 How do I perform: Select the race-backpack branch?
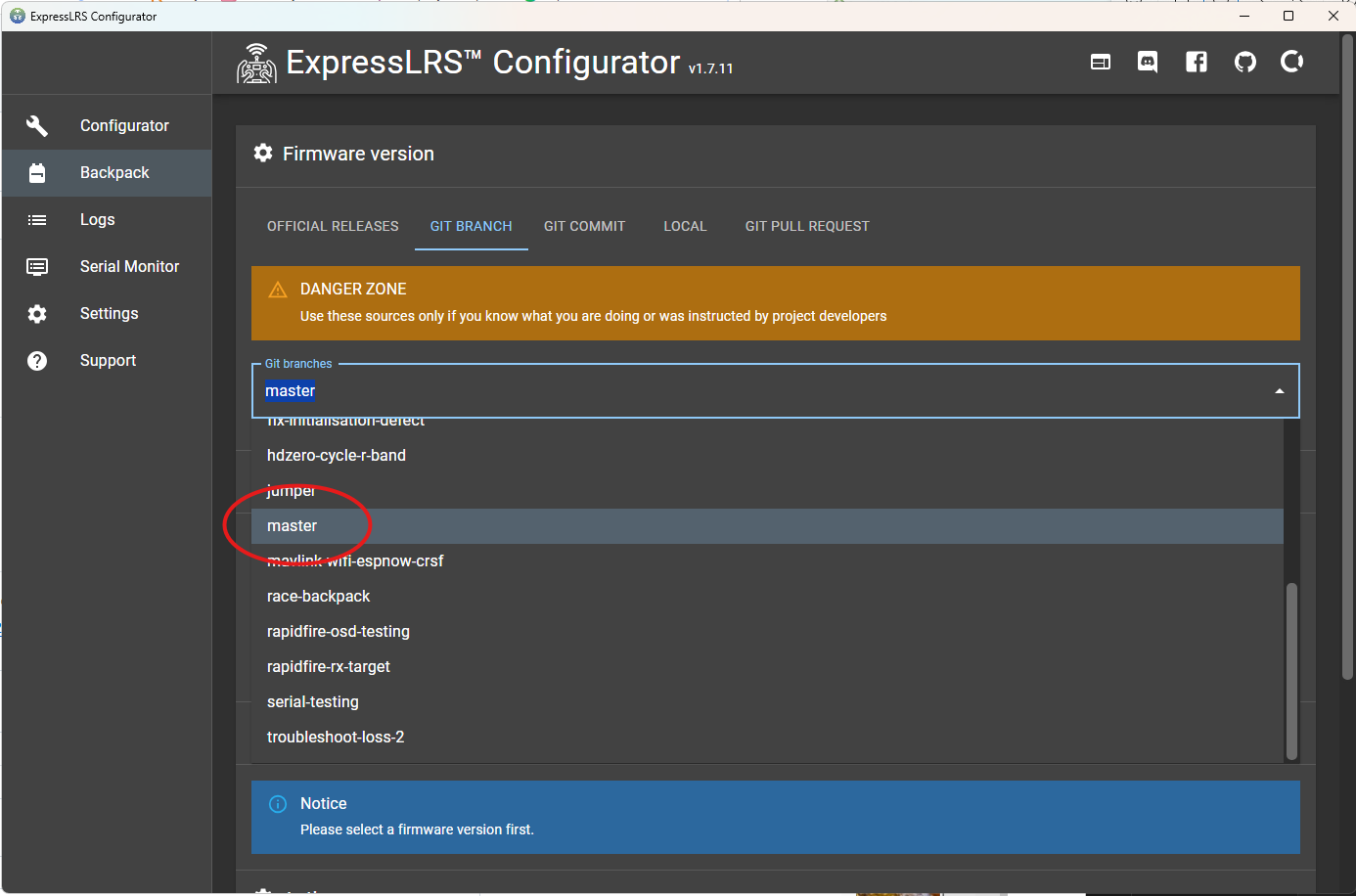pos(318,596)
